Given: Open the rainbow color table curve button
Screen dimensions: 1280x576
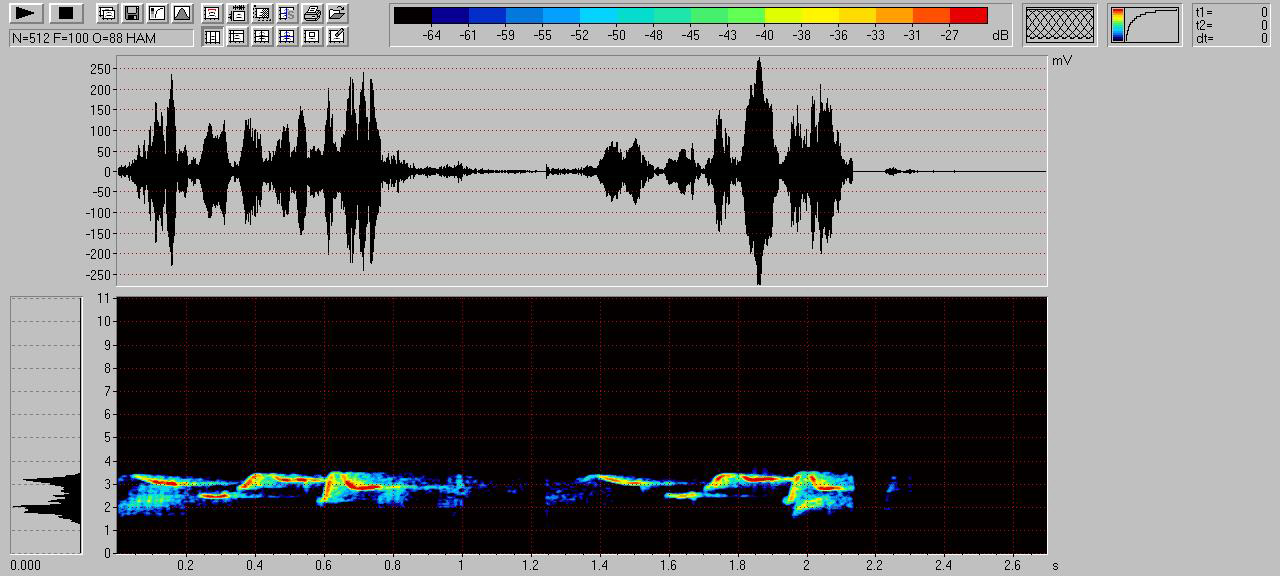Looking at the screenshot, I should click(x=1144, y=25).
